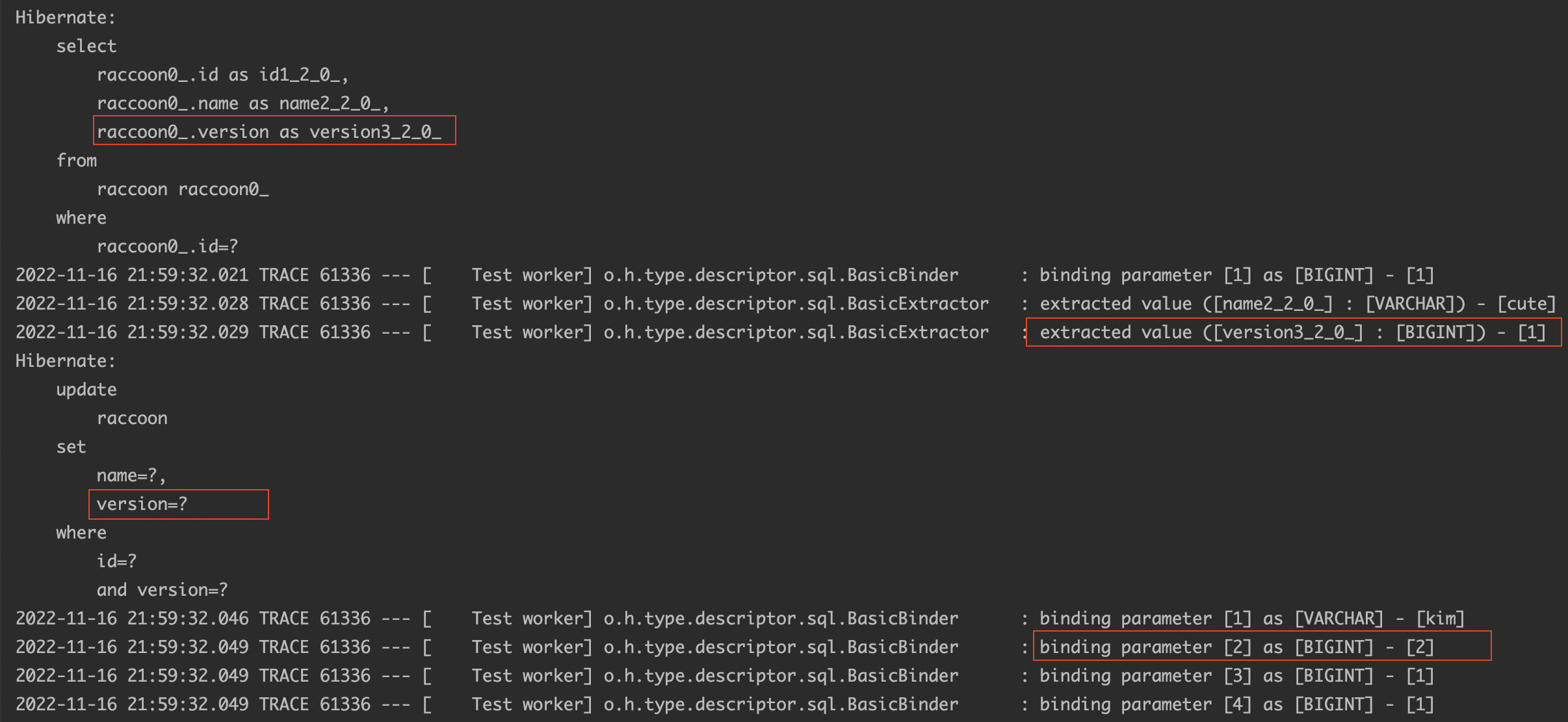
Task: Click the 'name=?,' set clause line
Action: [x=131, y=475]
